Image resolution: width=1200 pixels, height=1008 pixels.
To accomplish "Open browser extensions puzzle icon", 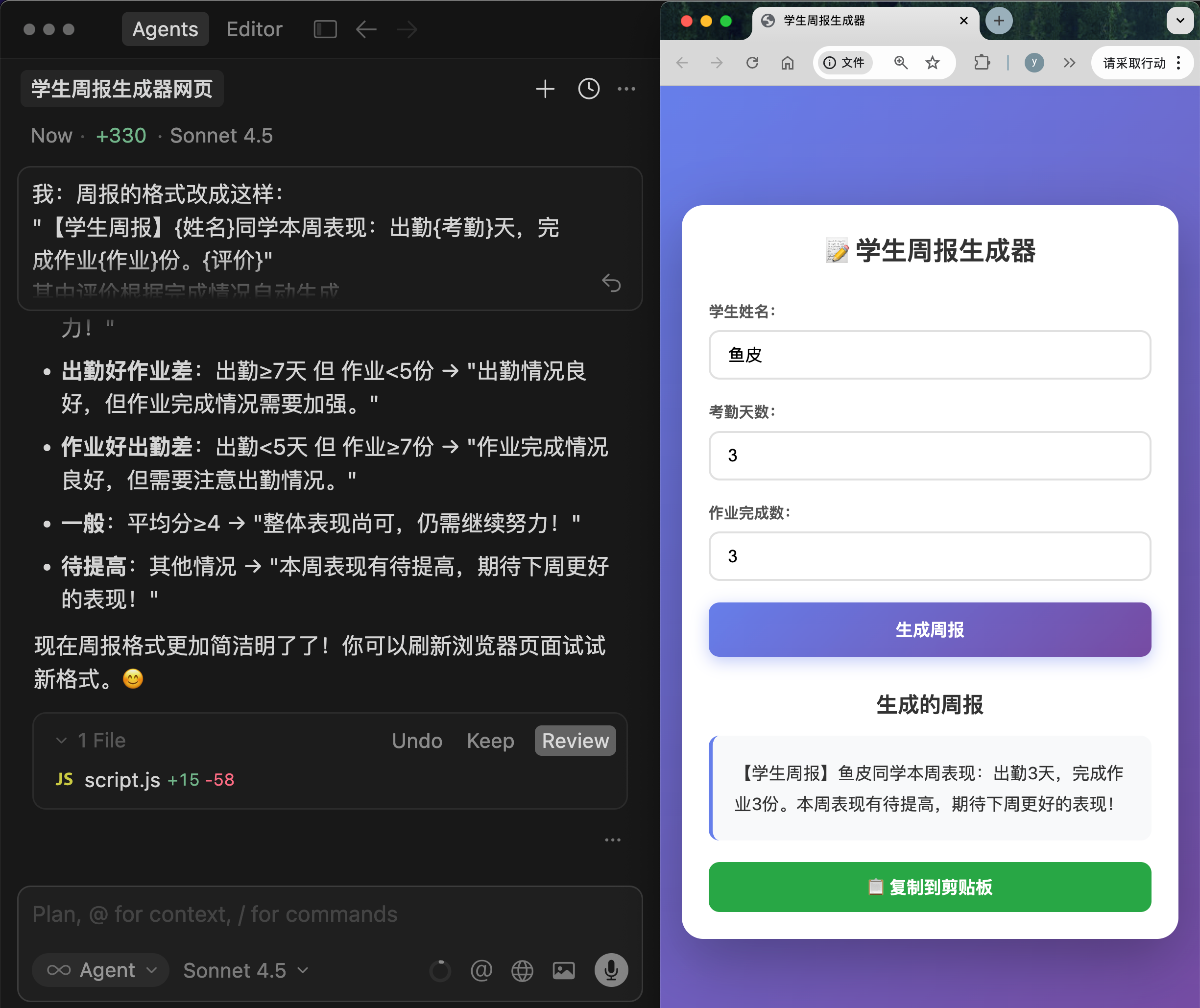I will 982,63.
